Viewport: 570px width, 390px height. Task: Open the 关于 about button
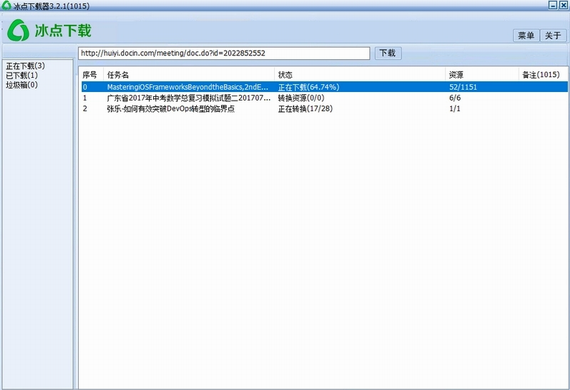(x=553, y=35)
